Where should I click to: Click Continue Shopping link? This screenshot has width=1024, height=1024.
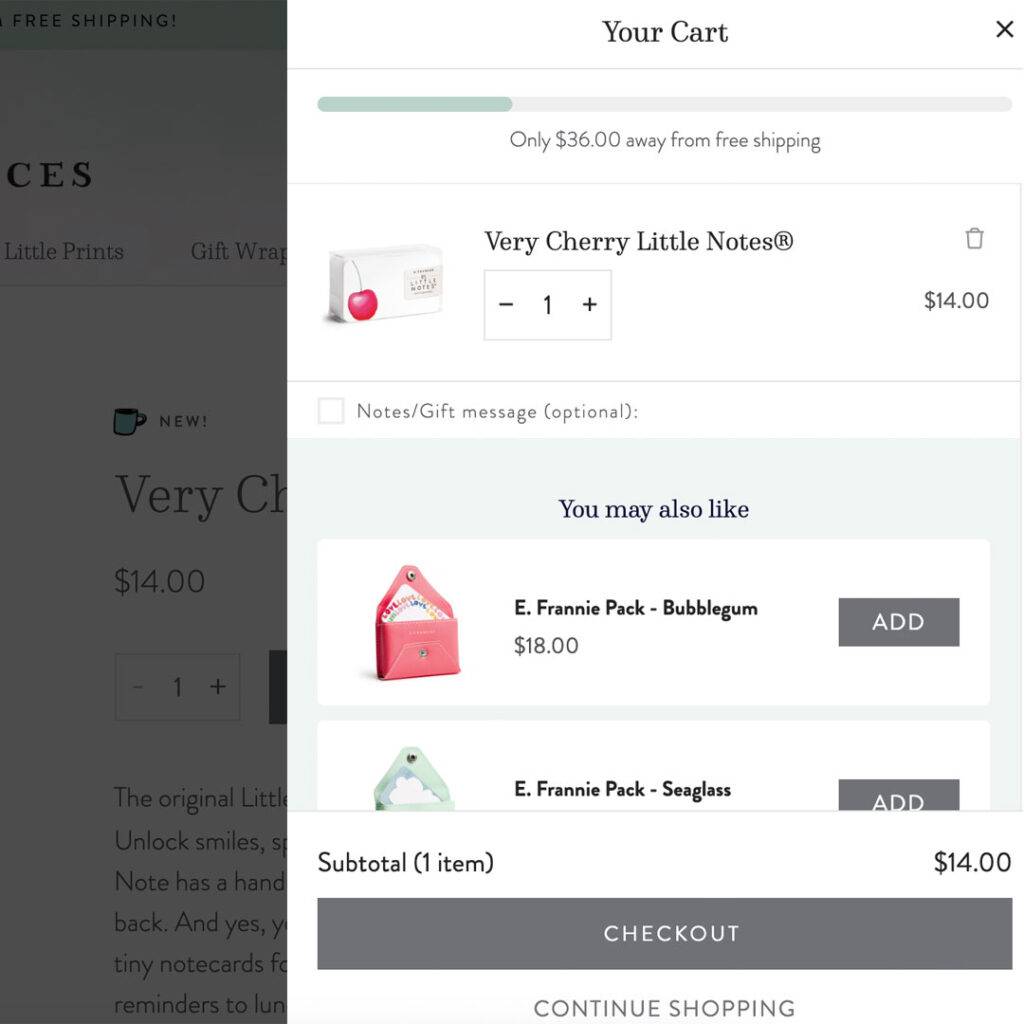click(665, 1008)
